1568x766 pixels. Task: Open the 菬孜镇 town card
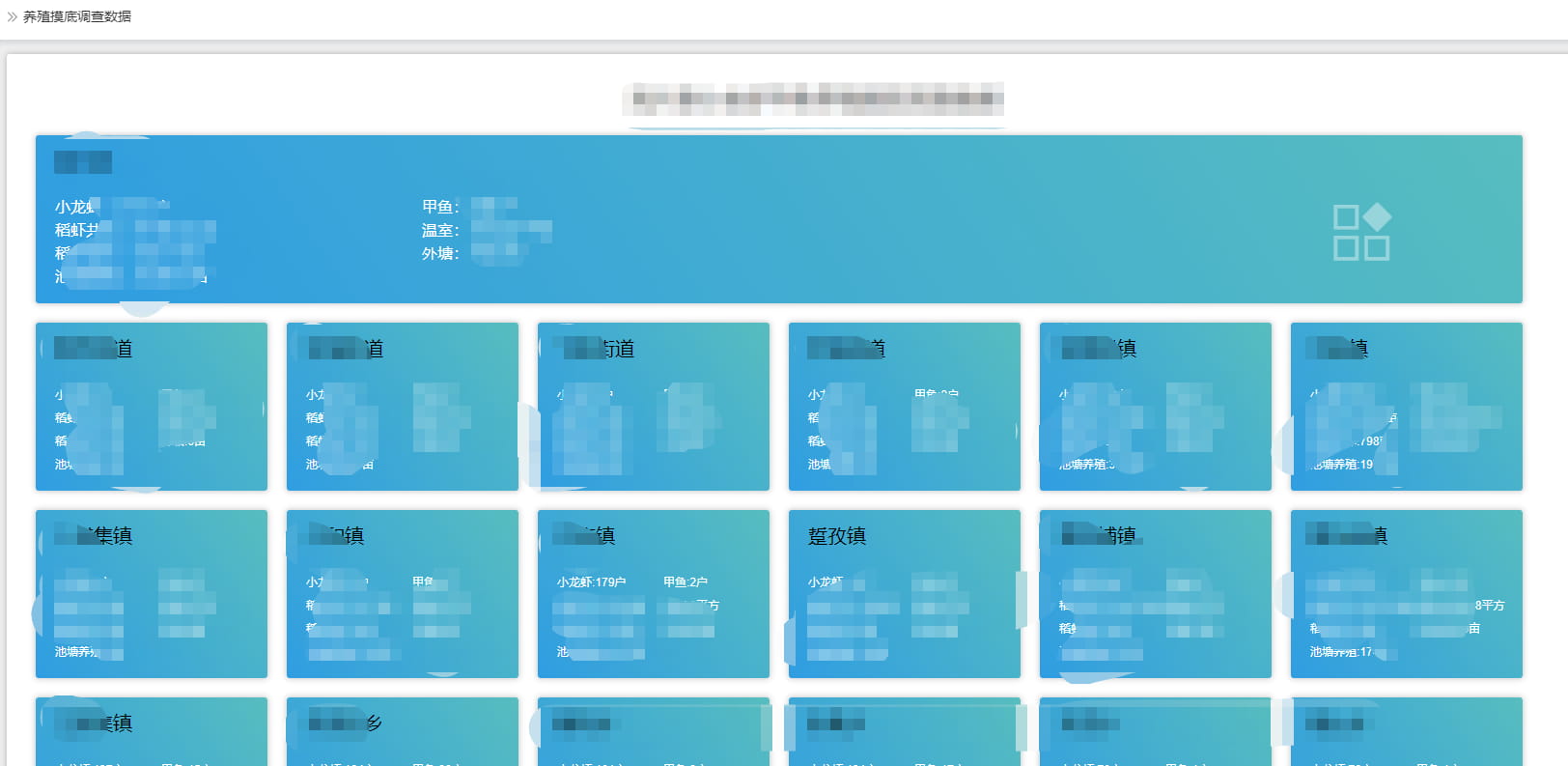coord(904,593)
